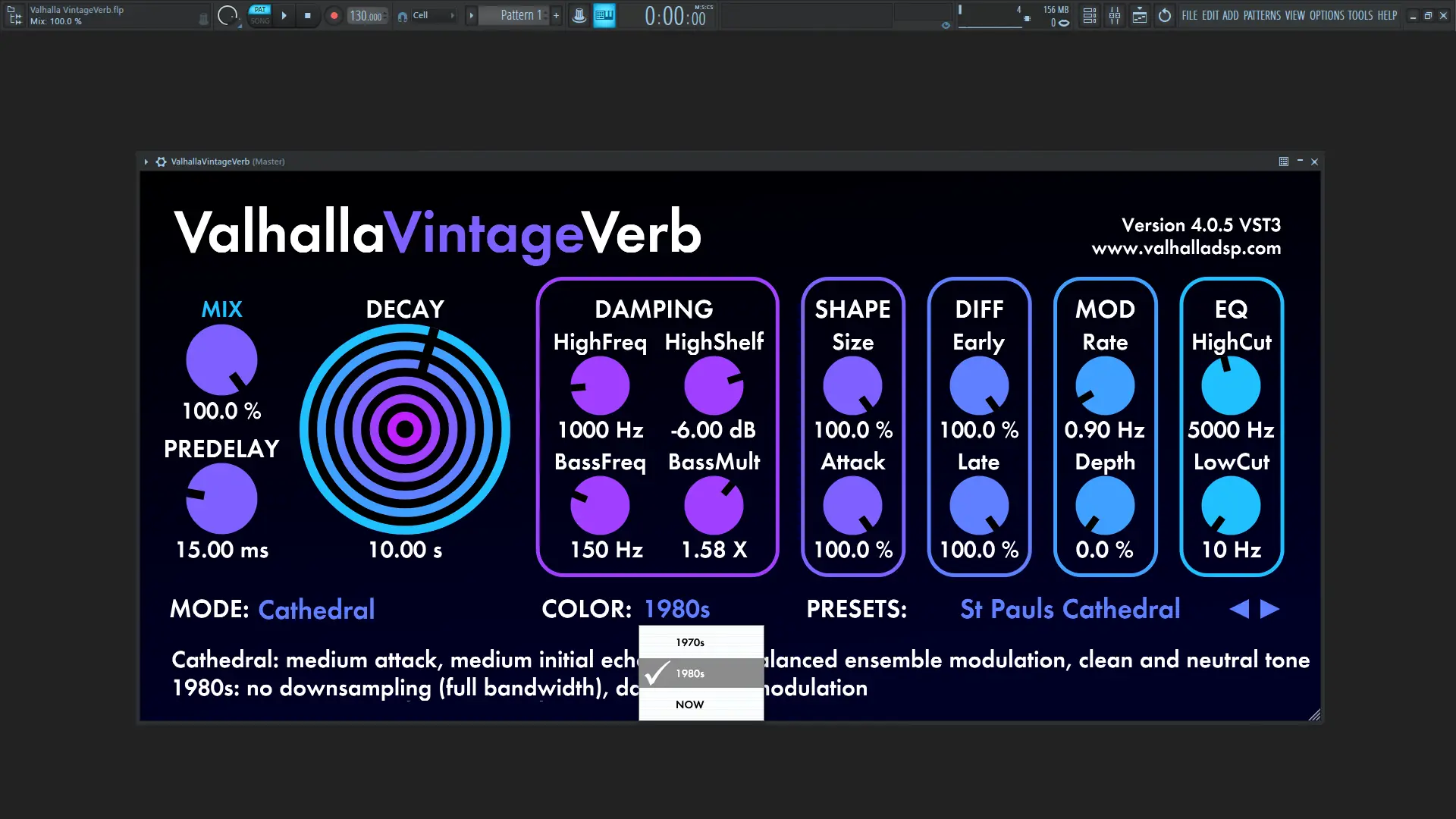The height and width of the screenshot is (819, 1456).
Task: Open the Playlist via its toolbar icon
Action: coord(1090,15)
